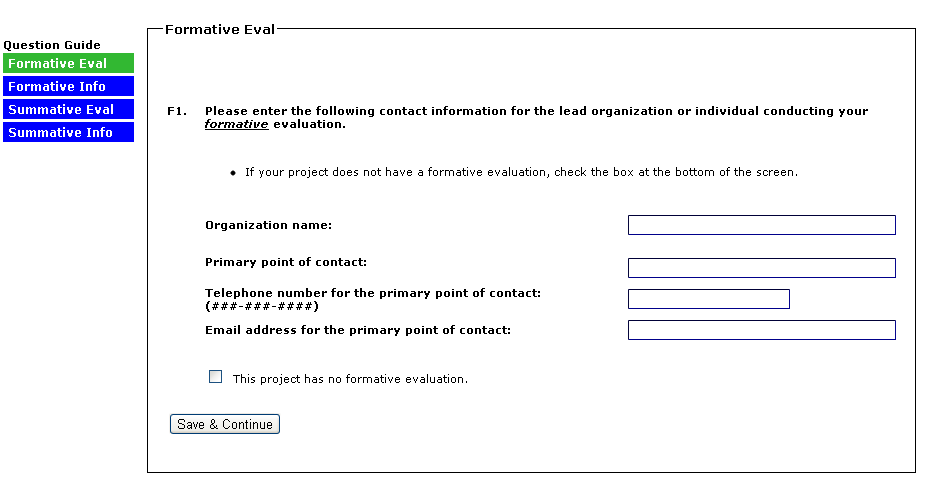Click the Organization name text field
The image size is (927, 489).
pyautogui.click(x=761, y=225)
